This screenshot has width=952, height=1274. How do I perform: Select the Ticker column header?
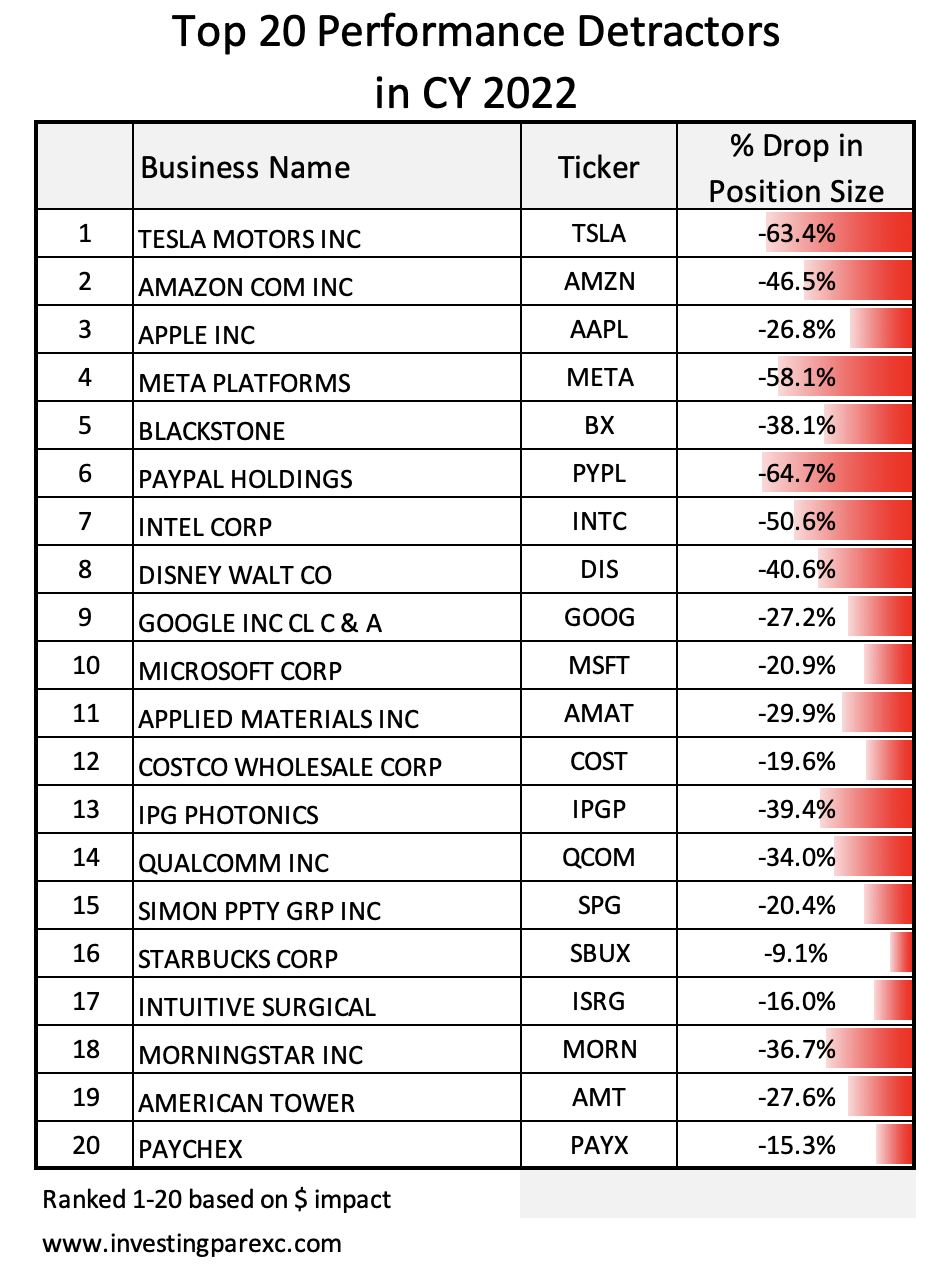(x=598, y=166)
